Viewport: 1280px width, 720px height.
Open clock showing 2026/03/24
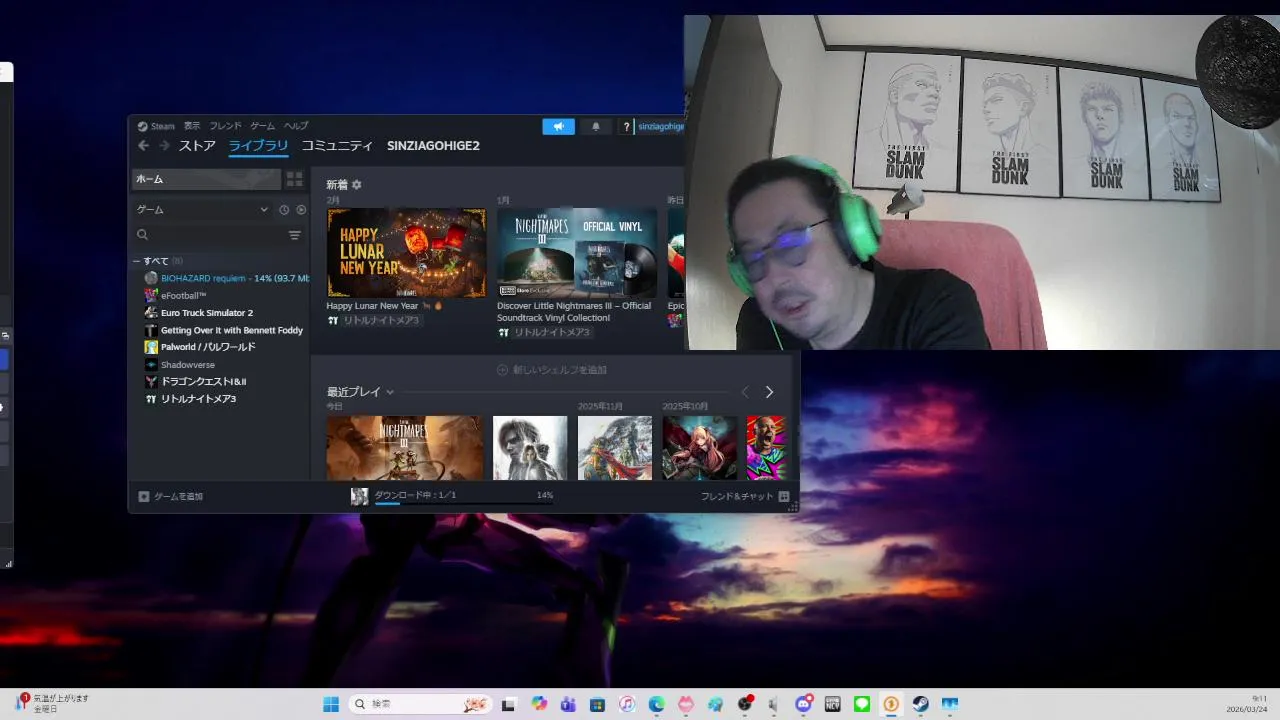tap(1246, 704)
